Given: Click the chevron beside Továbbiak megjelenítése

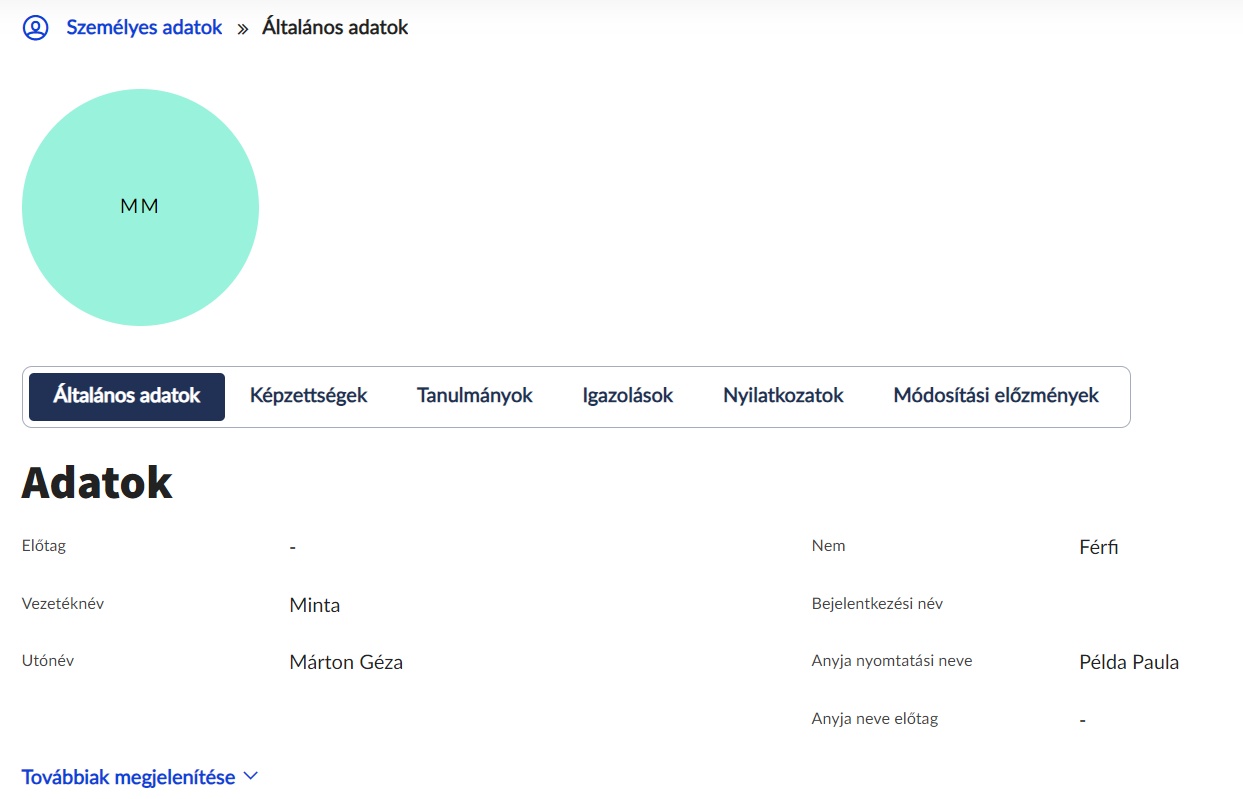Looking at the screenshot, I should 251,776.
